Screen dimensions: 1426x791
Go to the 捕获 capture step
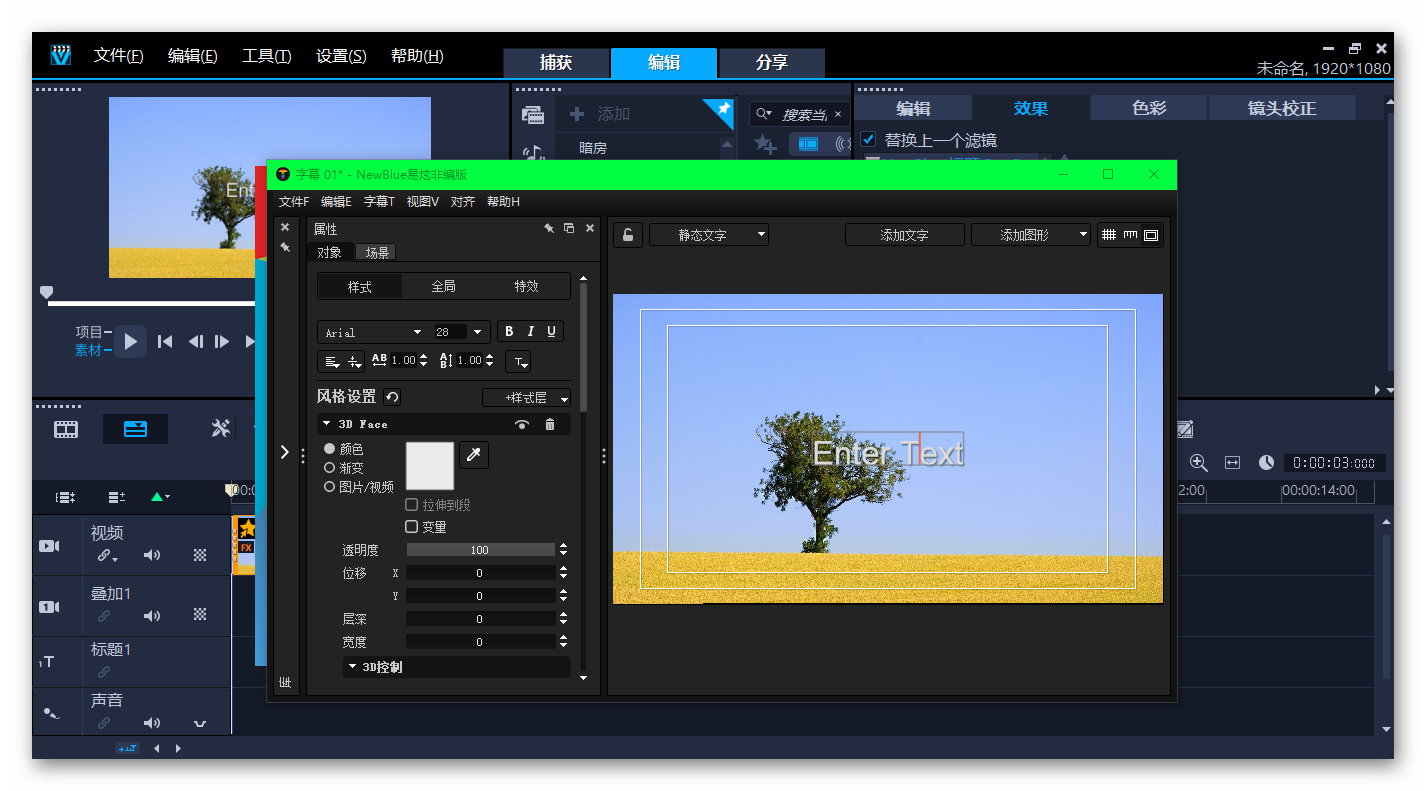click(x=556, y=62)
